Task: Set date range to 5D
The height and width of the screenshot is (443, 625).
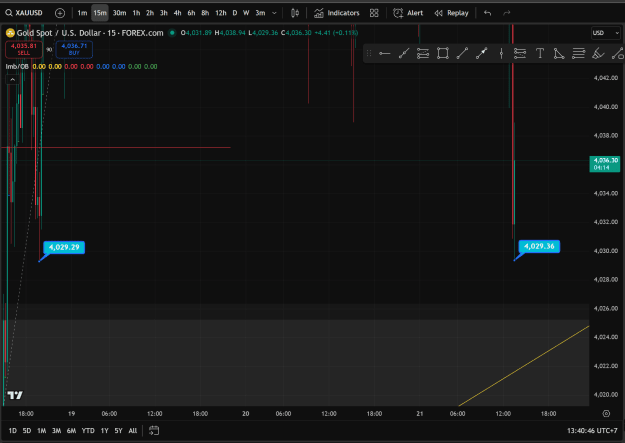Action: (x=27, y=431)
